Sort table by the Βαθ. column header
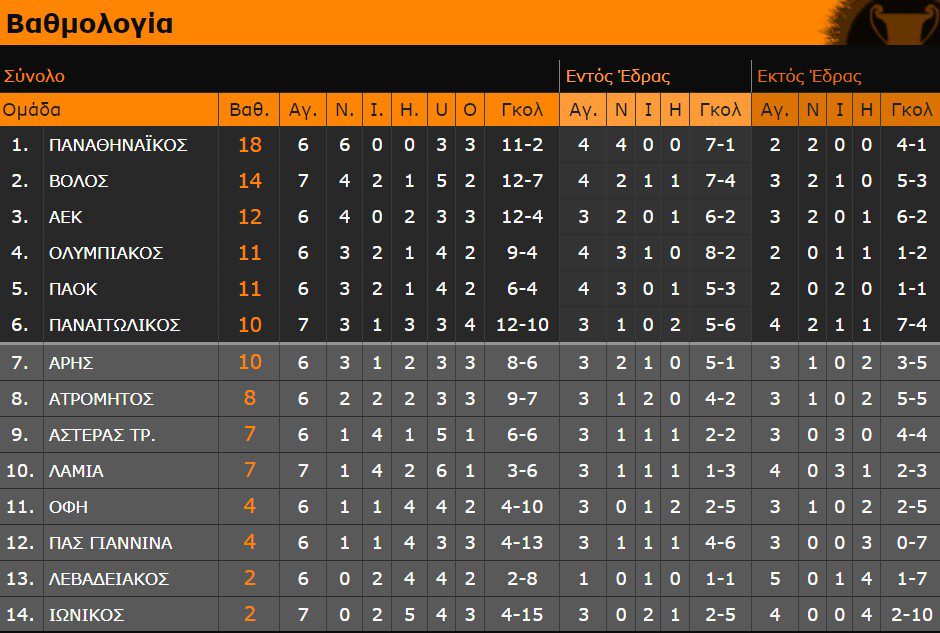Screen dimensions: 940x633 point(249,110)
